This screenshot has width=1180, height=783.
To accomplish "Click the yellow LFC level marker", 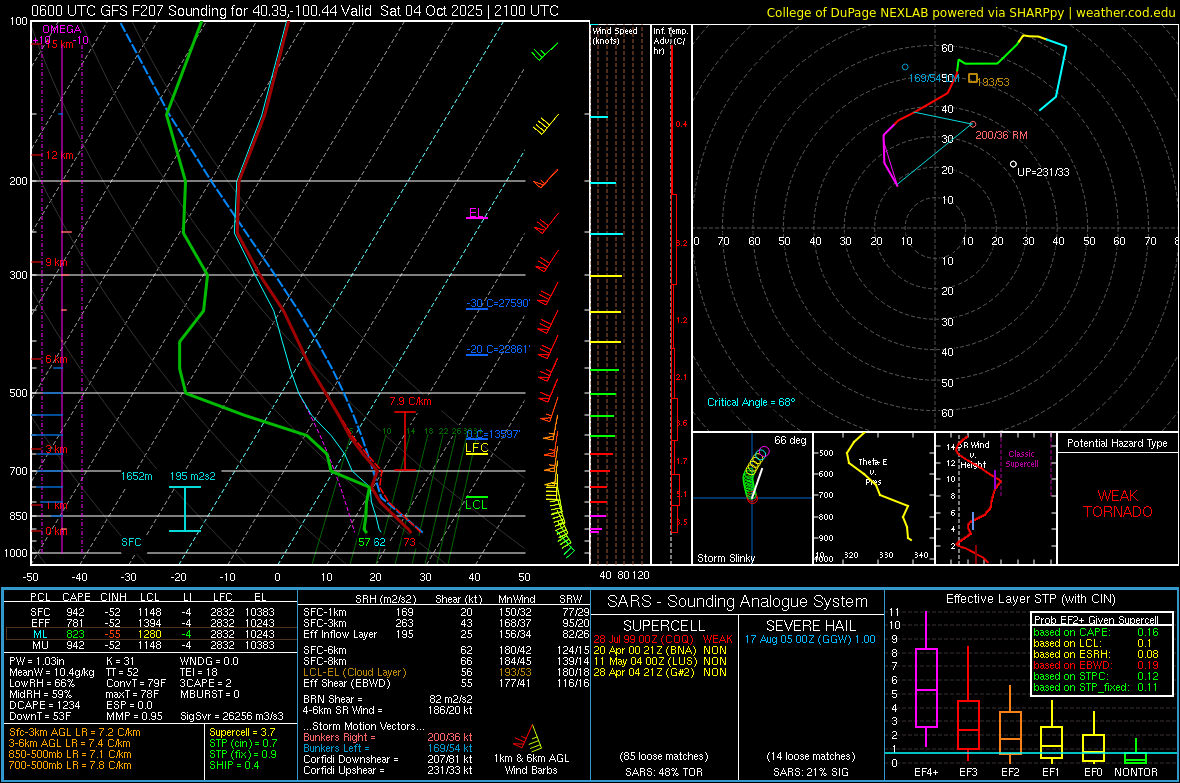I will pos(477,449).
